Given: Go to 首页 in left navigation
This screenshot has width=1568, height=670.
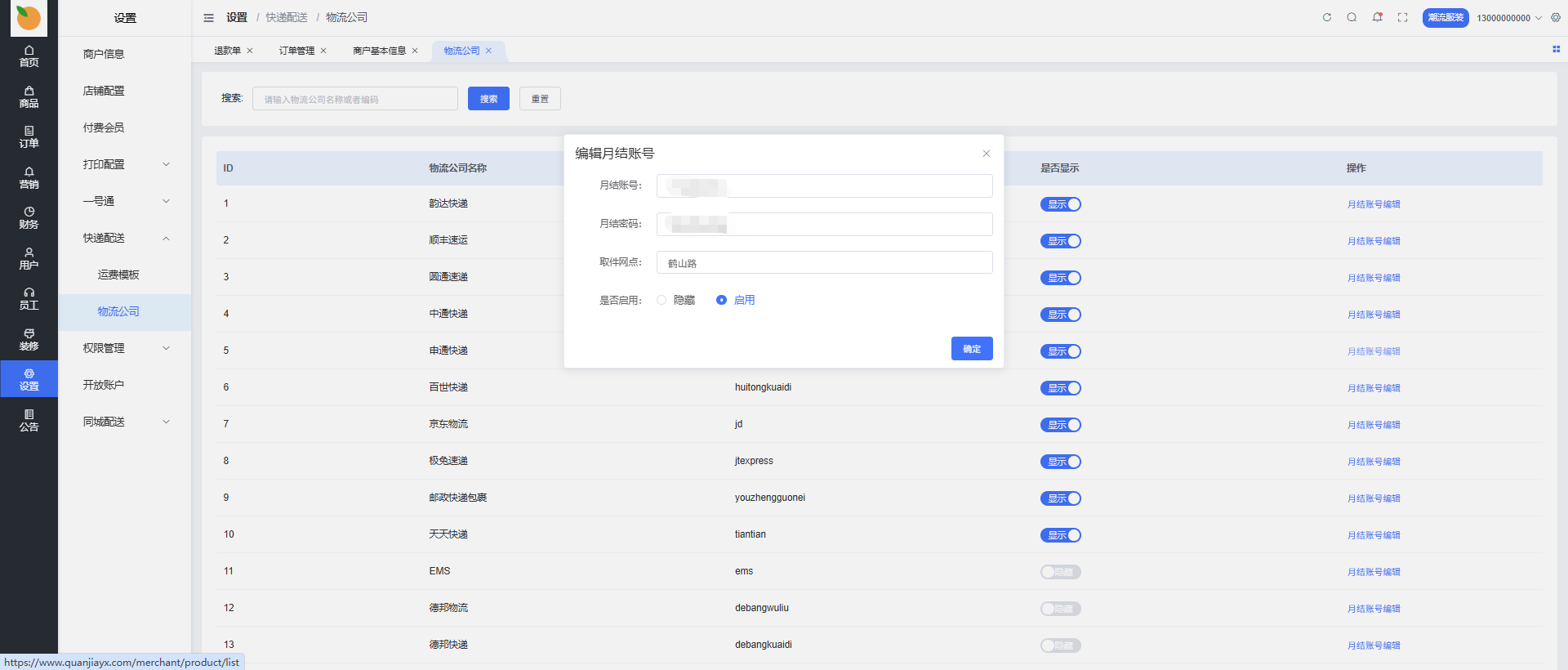Looking at the screenshot, I should 29,56.
